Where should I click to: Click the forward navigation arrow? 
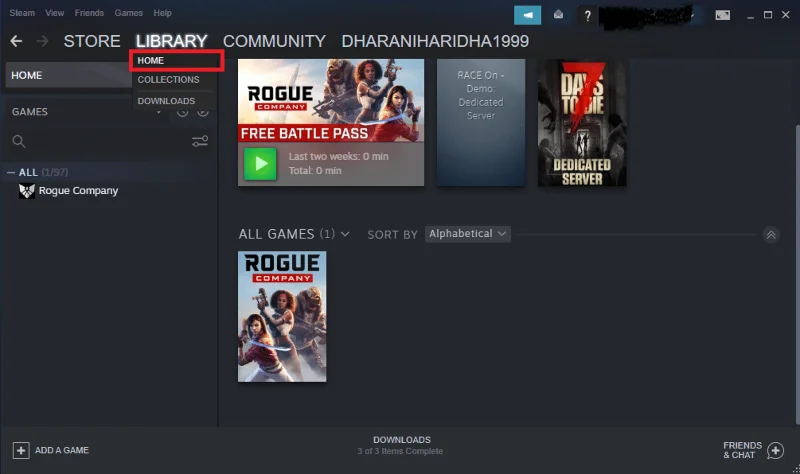point(43,41)
